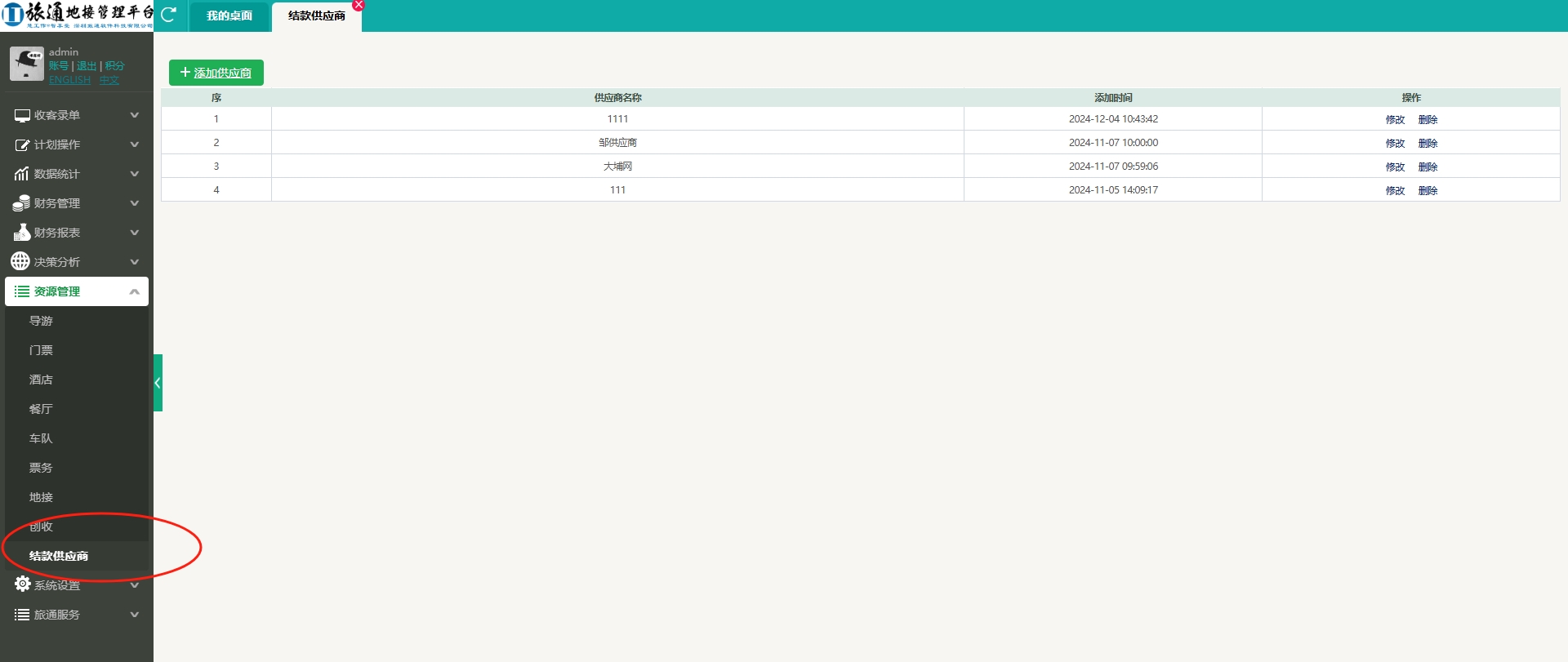Click the 系统设置 gear icon
The width and height of the screenshot is (1568, 662).
tap(22, 584)
